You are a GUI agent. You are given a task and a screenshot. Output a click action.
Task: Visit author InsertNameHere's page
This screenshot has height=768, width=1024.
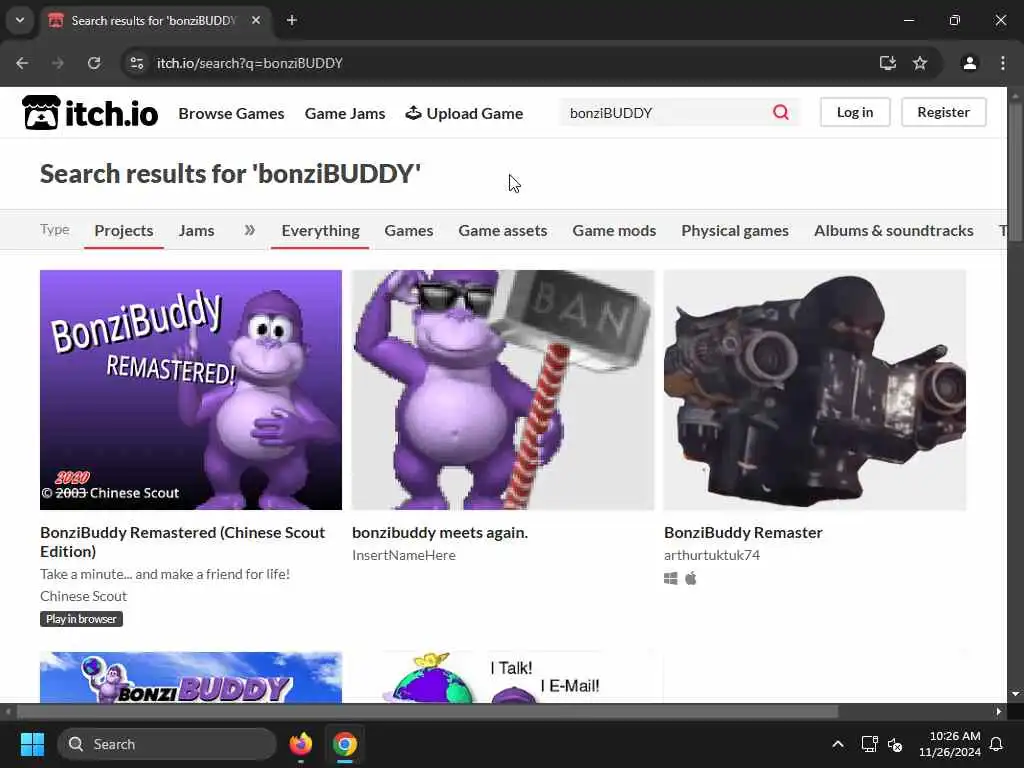[404, 555]
